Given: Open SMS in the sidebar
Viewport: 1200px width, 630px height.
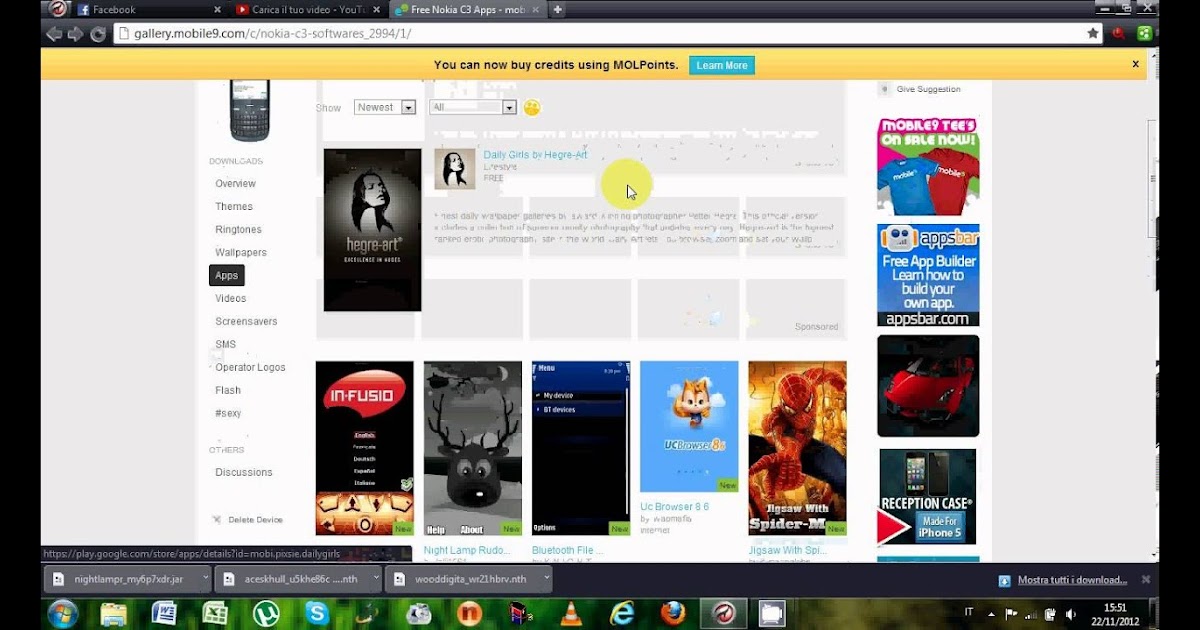Looking at the screenshot, I should 225,345.
